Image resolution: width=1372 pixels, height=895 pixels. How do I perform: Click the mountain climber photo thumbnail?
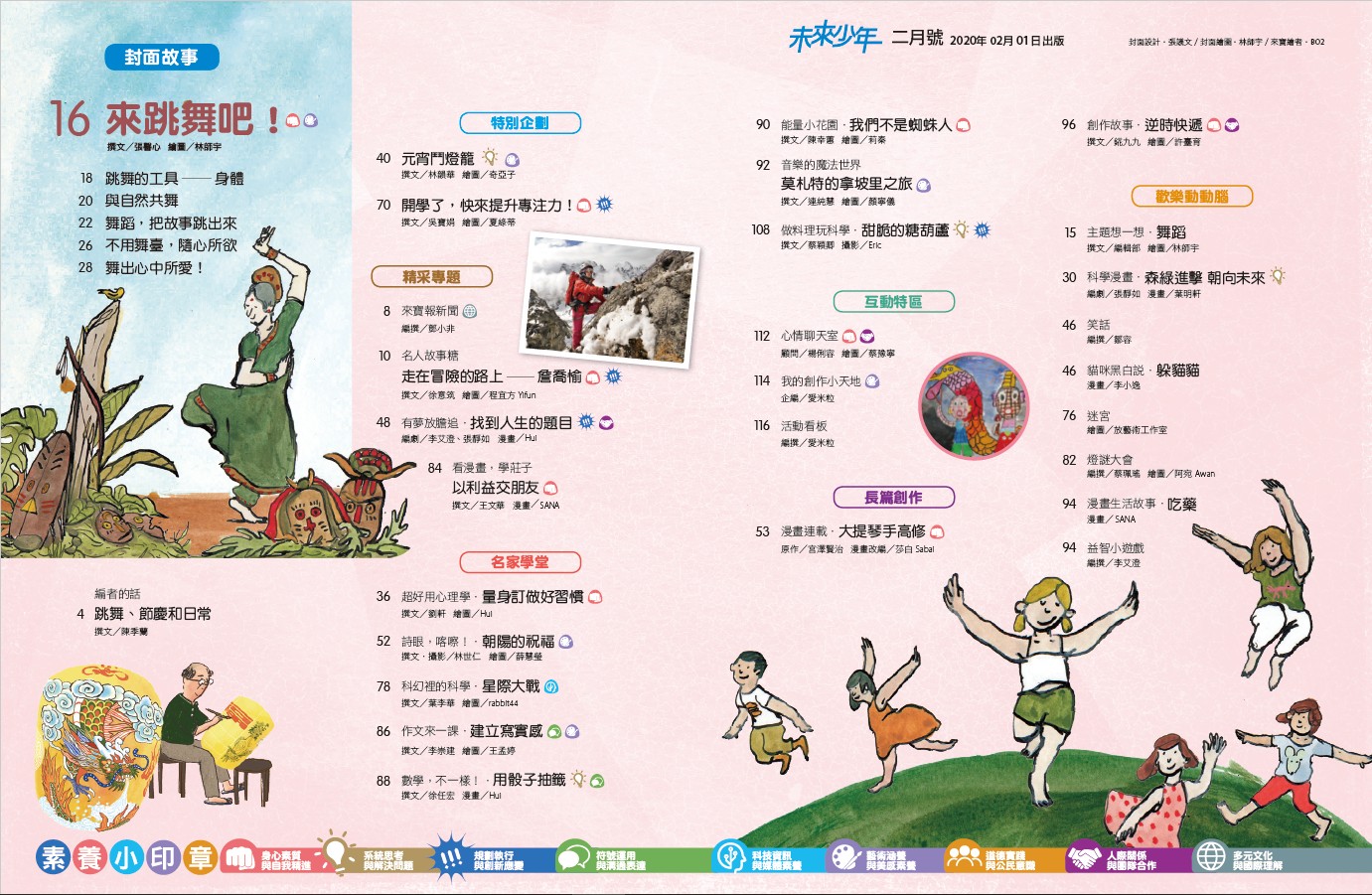pyautogui.click(x=611, y=299)
